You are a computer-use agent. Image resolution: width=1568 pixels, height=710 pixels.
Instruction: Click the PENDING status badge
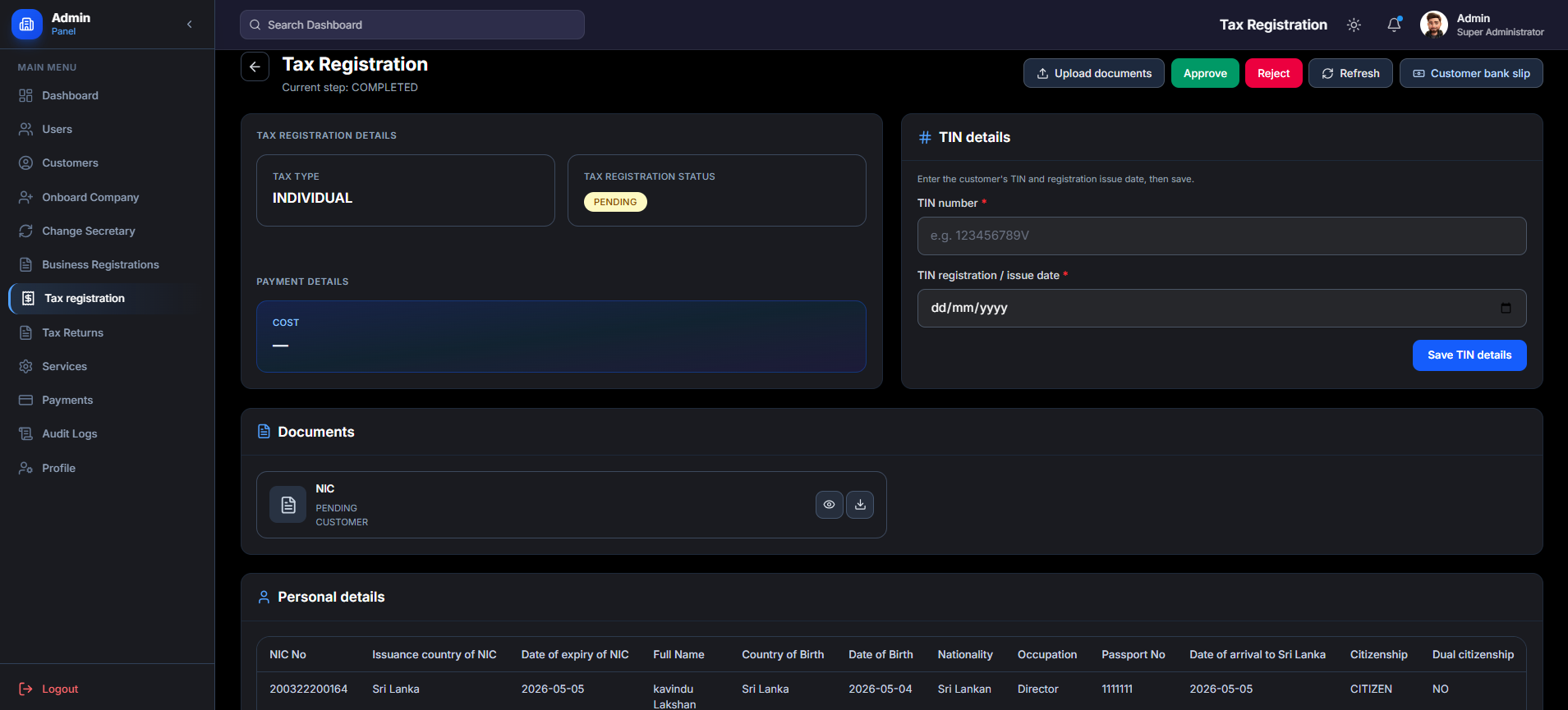[615, 202]
